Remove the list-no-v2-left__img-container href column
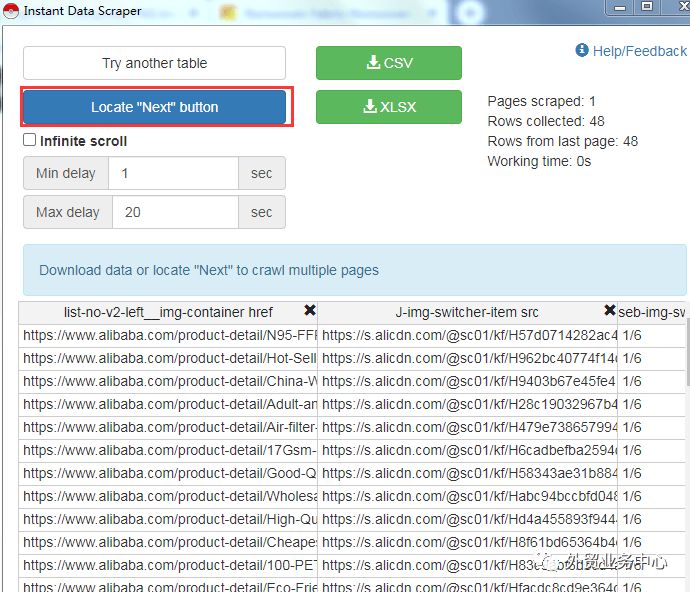The width and height of the screenshot is (690, 592). [310, 310]
